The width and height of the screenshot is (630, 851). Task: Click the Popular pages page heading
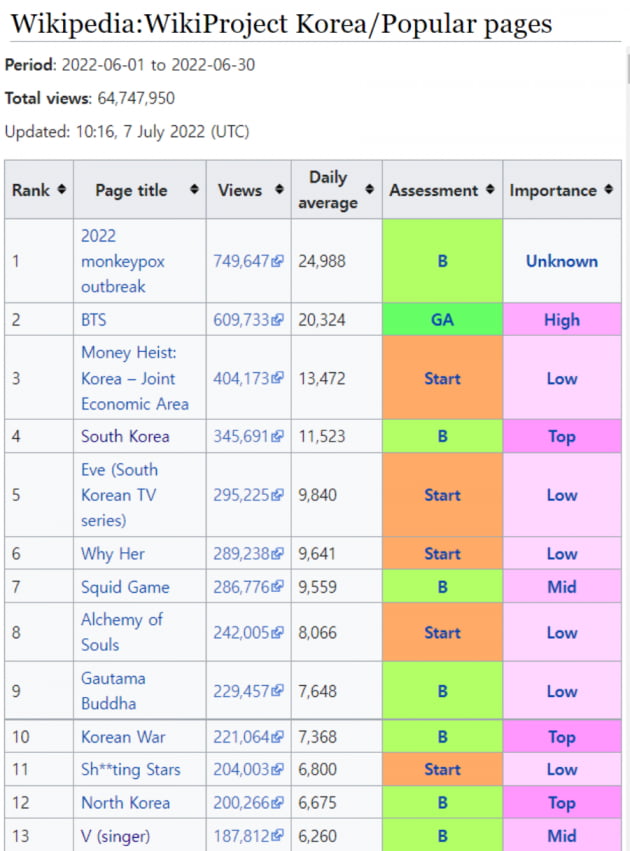pyautogui.click(x=282, y=23)
